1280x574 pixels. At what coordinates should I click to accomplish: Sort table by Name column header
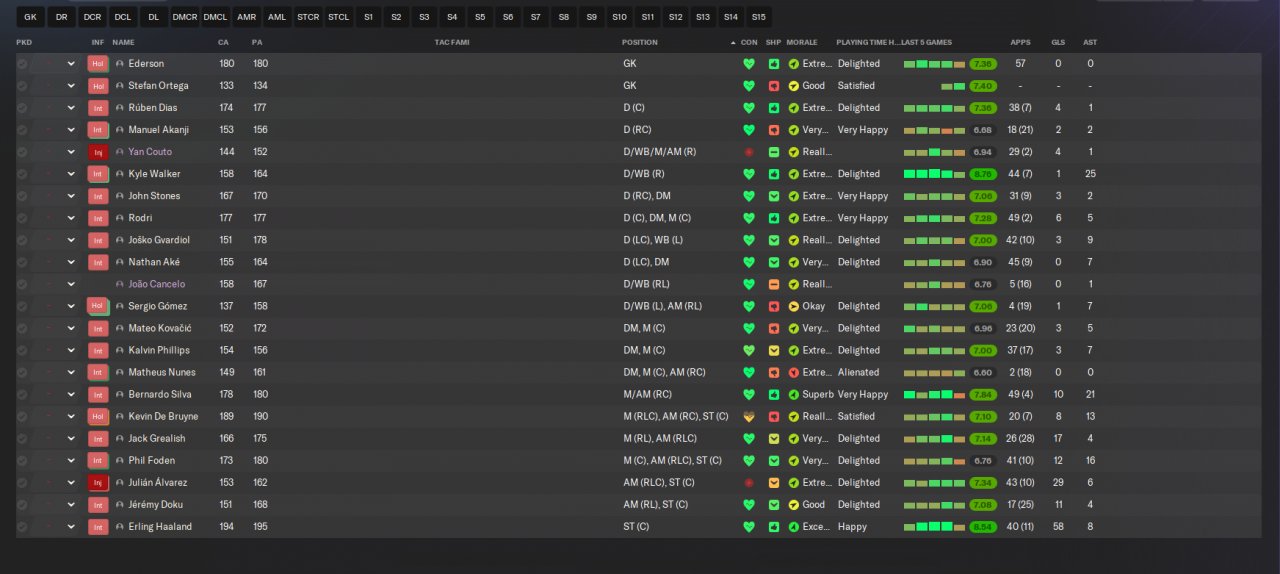point(123,43)
